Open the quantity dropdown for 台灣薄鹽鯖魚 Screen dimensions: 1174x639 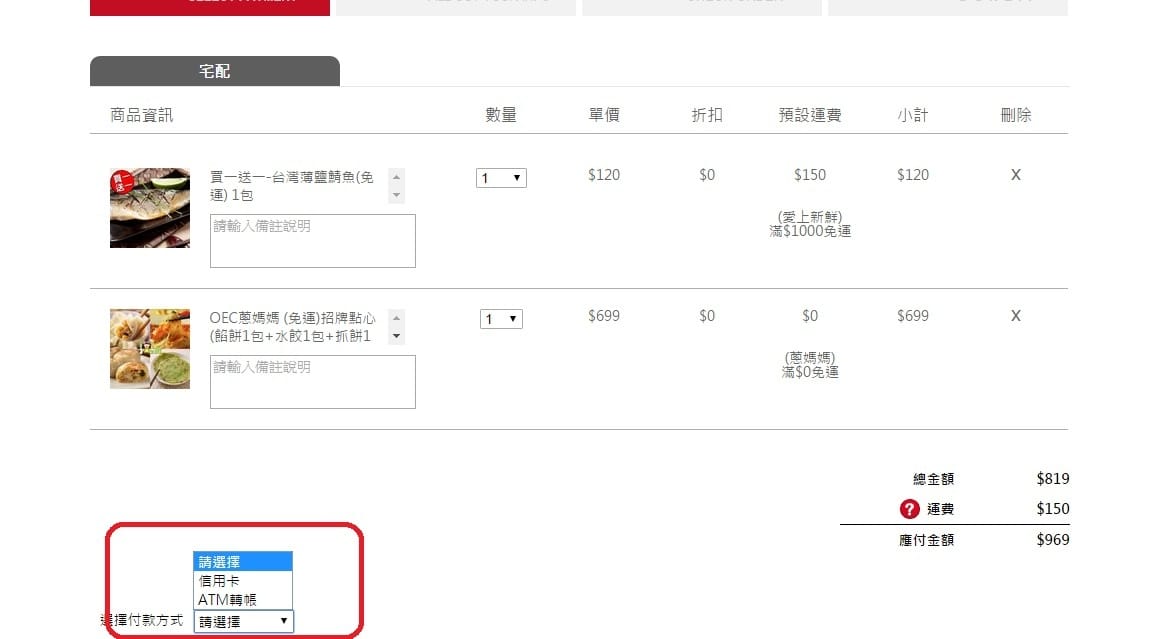tap(501, 178)
